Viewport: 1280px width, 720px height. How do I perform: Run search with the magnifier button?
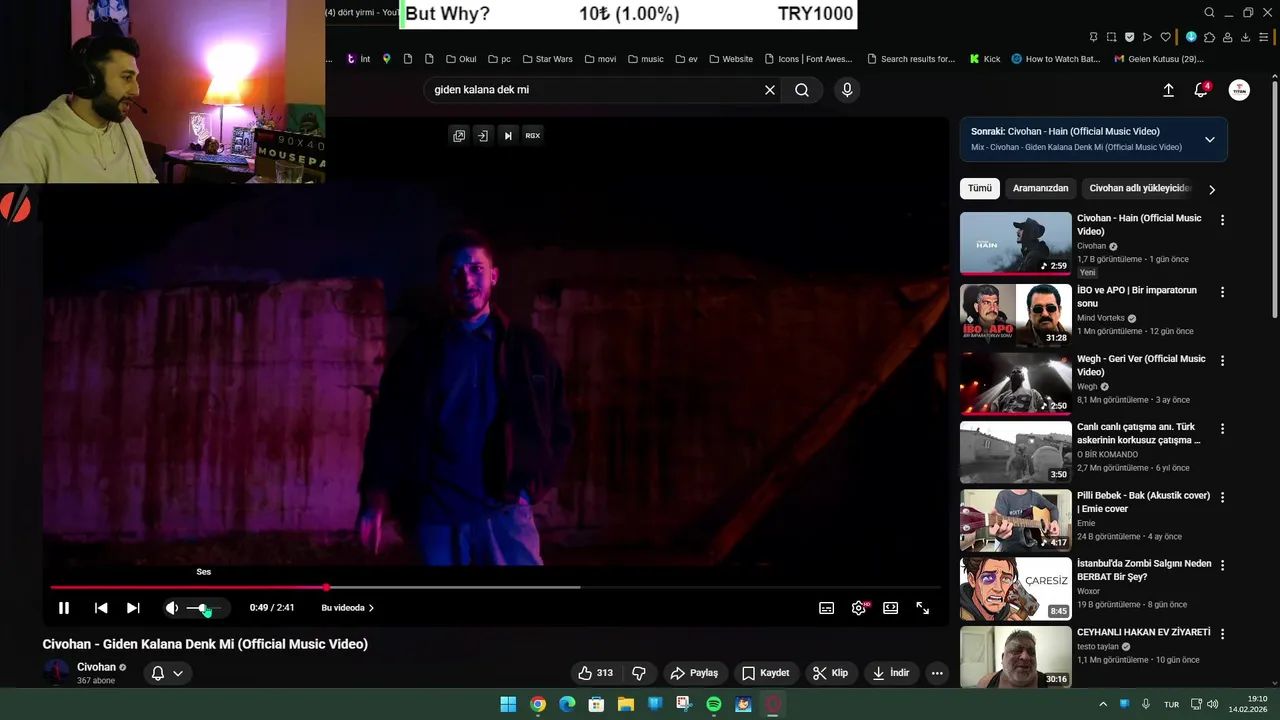(802, 90)
